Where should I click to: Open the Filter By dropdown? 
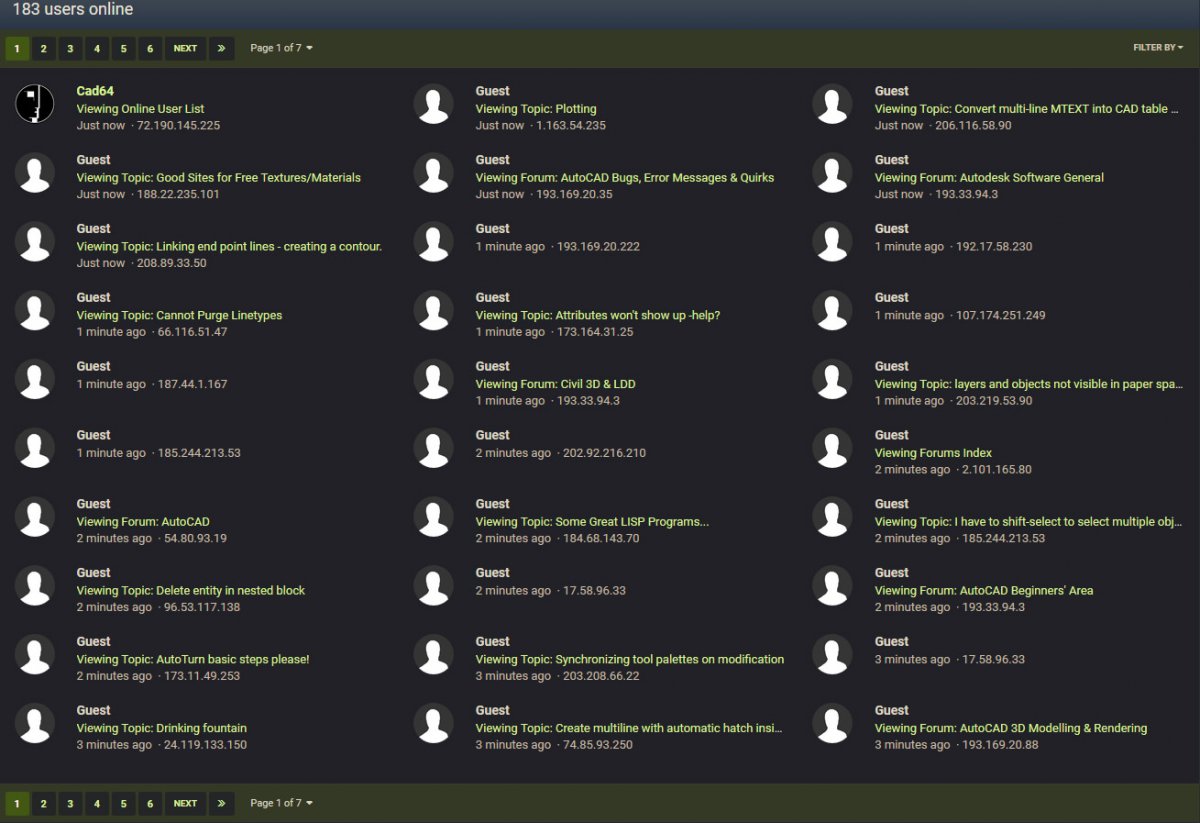tap(1158, 48)
